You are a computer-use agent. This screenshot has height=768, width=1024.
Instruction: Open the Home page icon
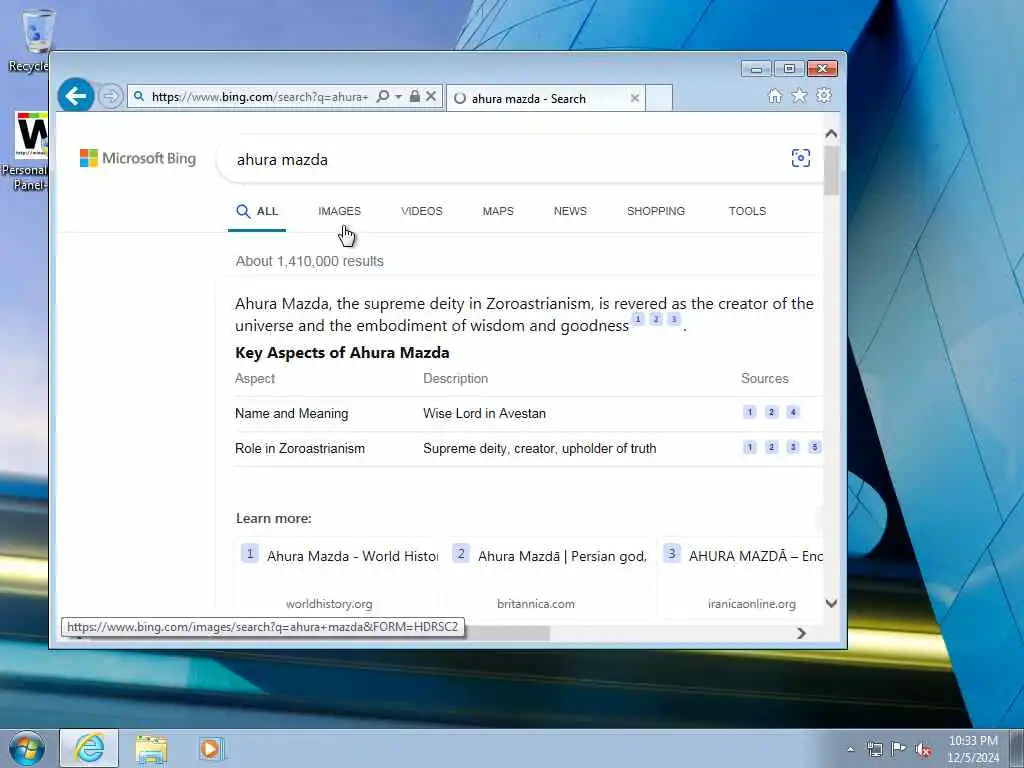[x=775, y=96]
